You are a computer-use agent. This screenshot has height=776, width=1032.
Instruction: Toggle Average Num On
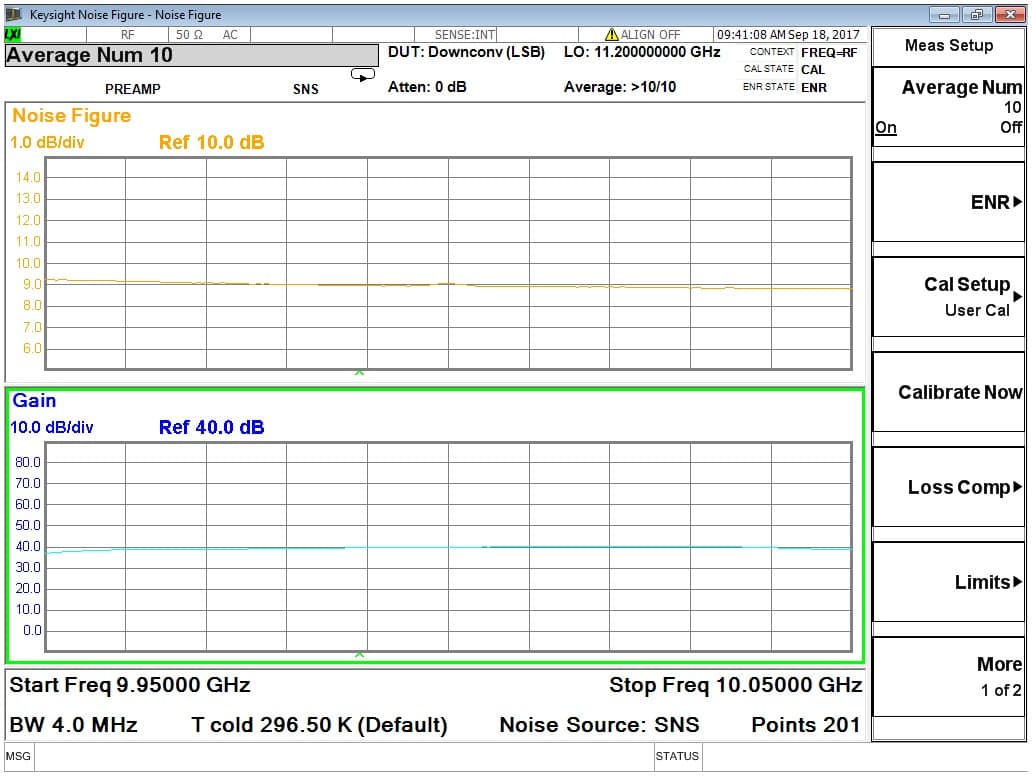pyautogui.click(x=885, y=128)
